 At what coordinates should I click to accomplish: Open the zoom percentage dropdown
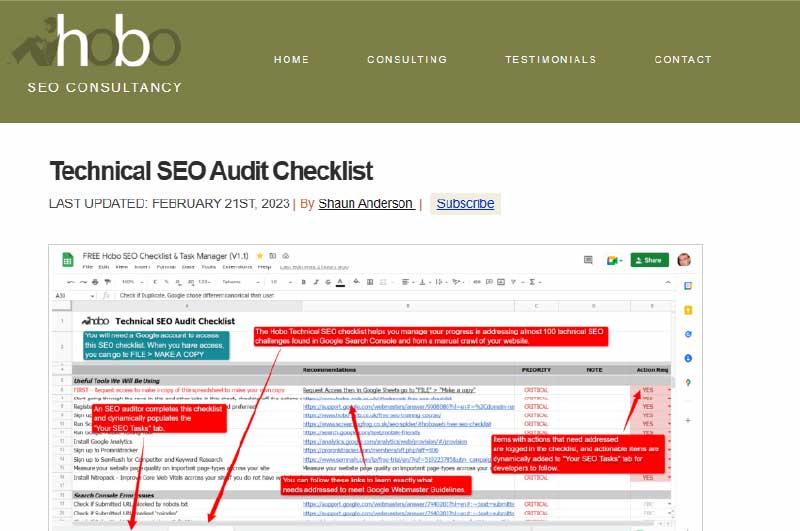132,282
